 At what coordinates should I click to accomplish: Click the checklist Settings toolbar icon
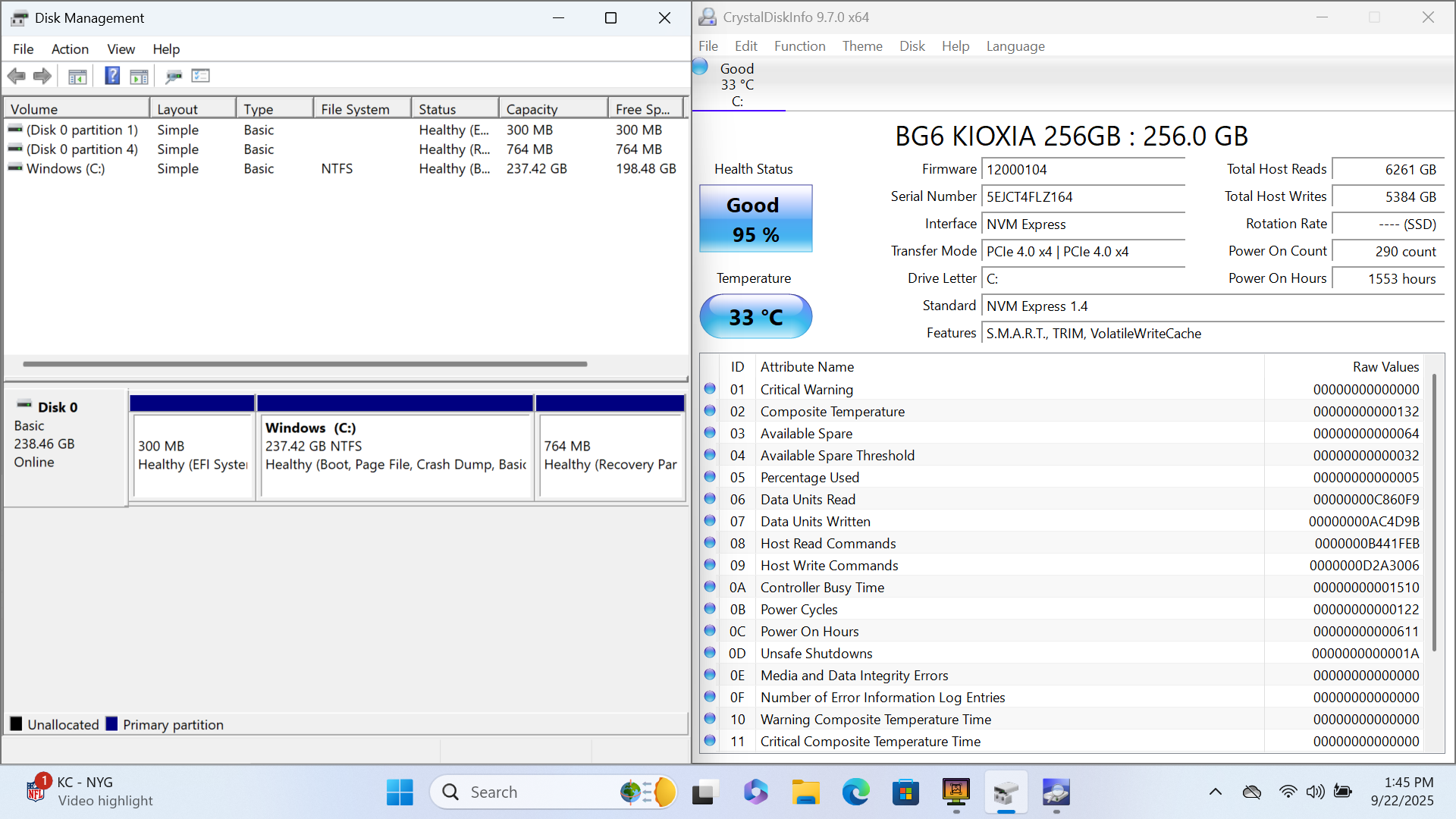(x=201, y=76)
